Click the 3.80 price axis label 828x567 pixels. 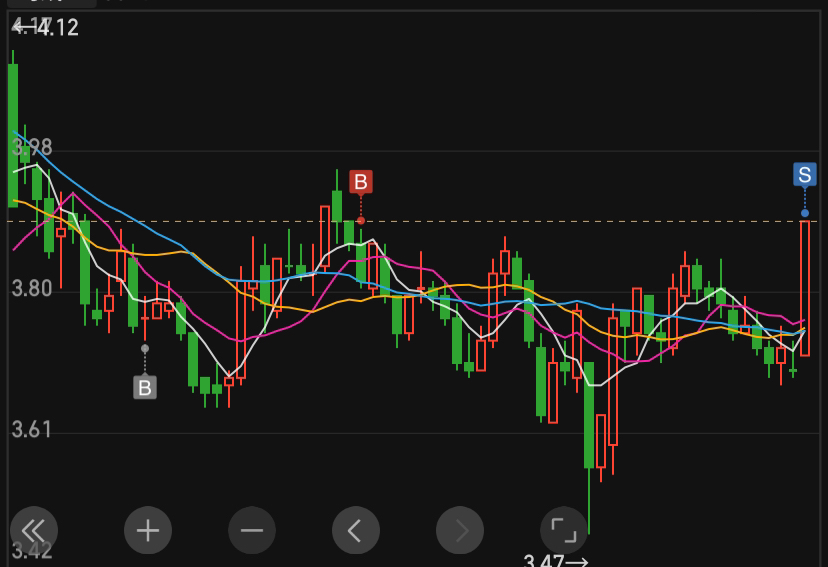coord(32,289)
